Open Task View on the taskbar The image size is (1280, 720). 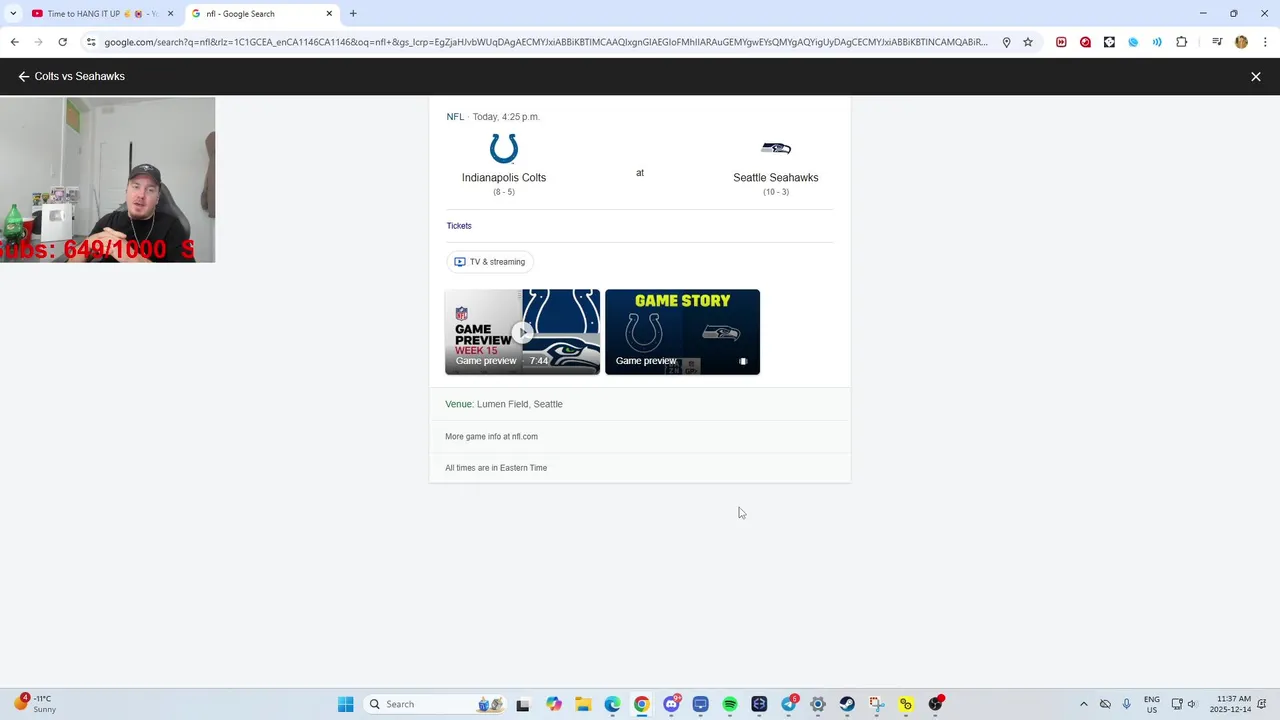pos(522,705)
